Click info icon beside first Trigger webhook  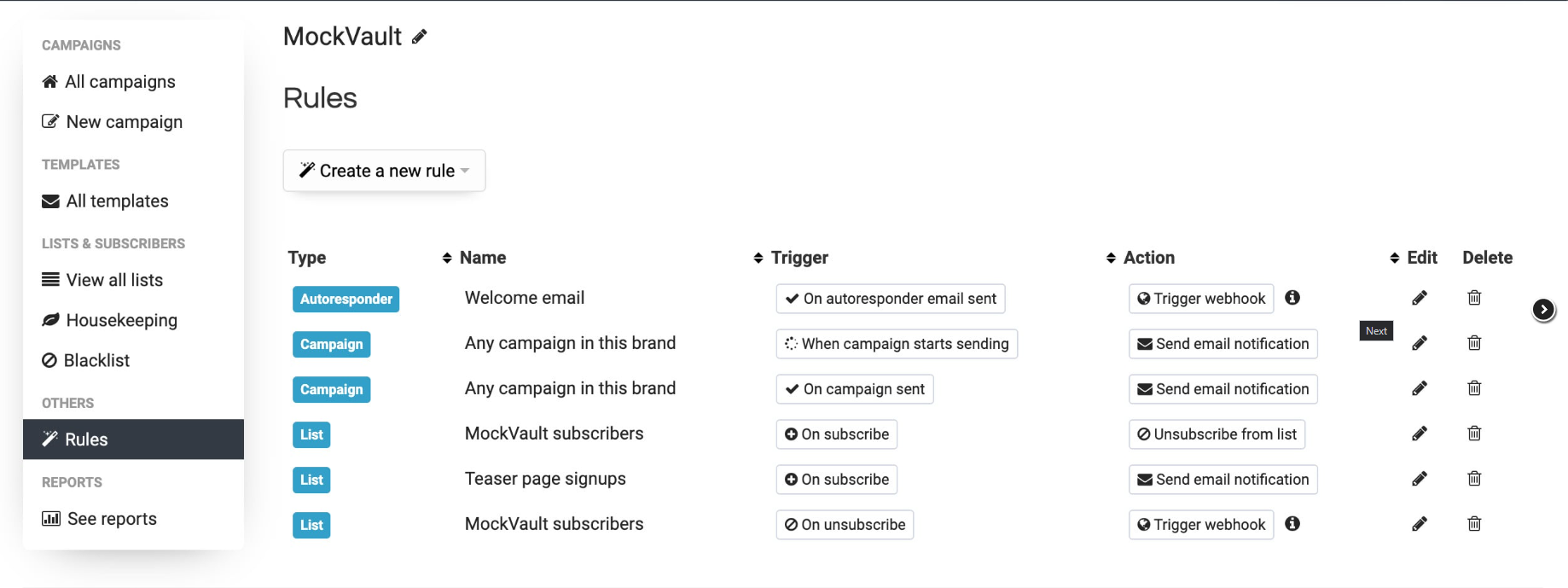click(1292, 298)
